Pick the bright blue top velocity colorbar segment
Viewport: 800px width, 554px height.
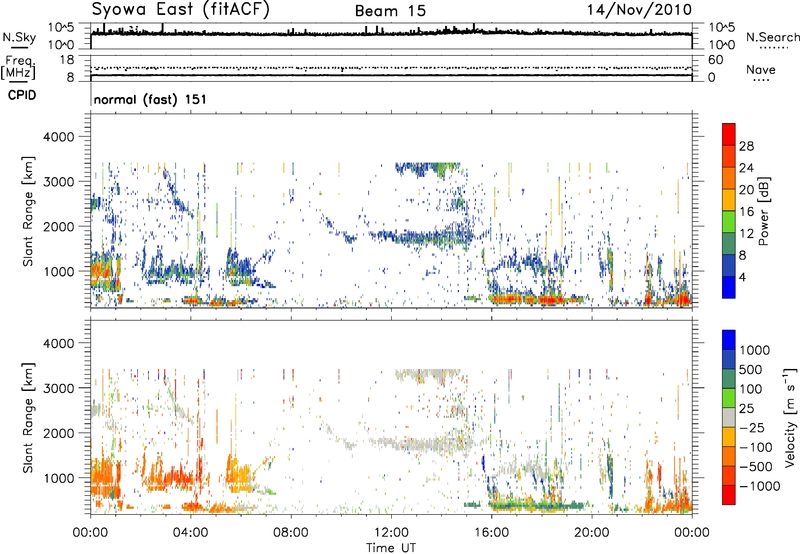[x=729, y=340]
